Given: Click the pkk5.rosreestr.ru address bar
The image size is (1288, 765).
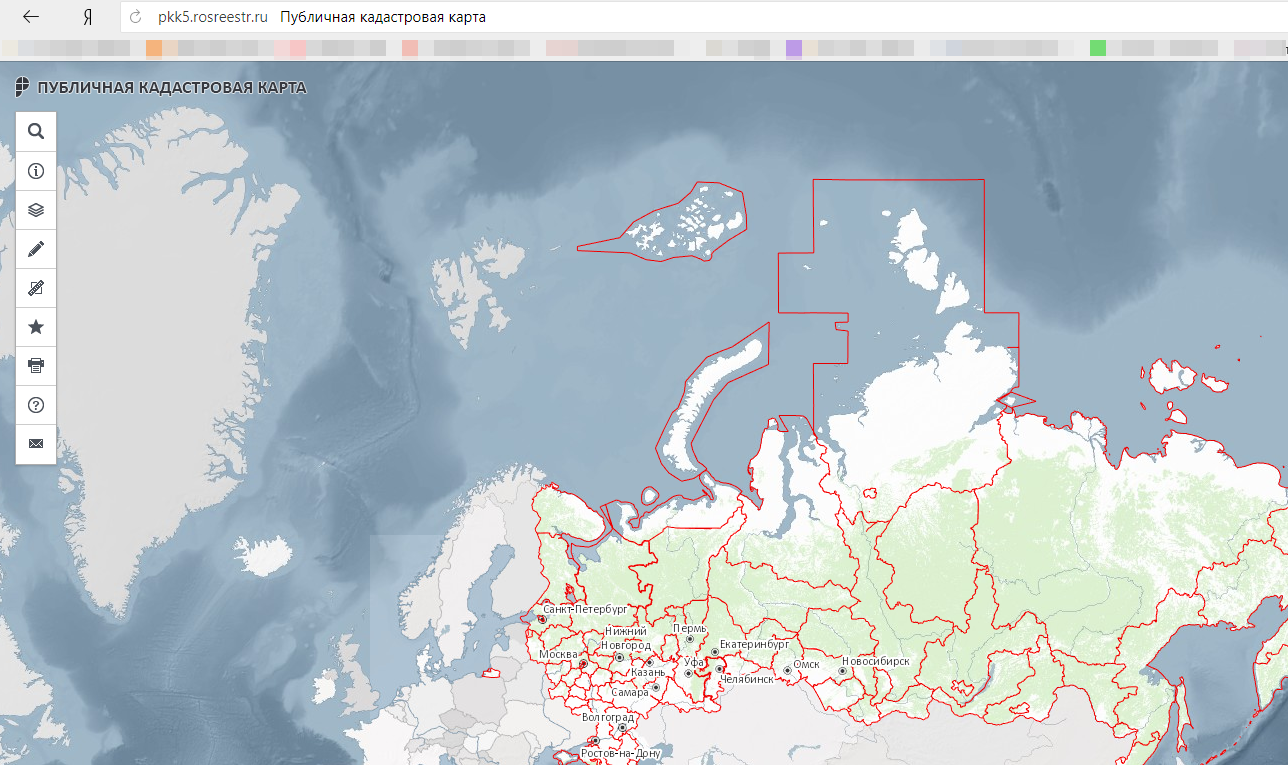Looking at the screenshot, I should [213, 17].
